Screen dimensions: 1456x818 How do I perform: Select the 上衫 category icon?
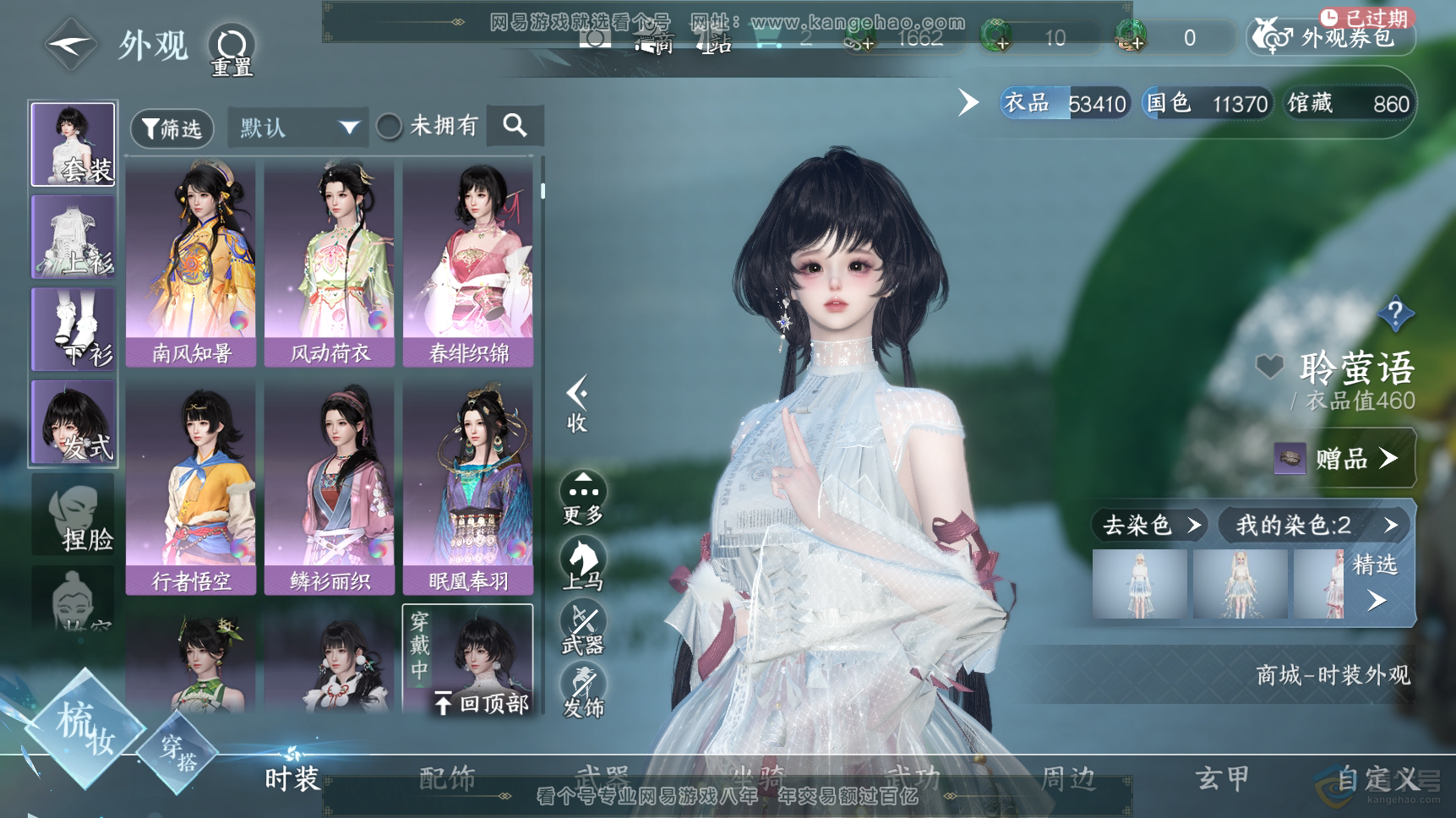click(74, 237)
